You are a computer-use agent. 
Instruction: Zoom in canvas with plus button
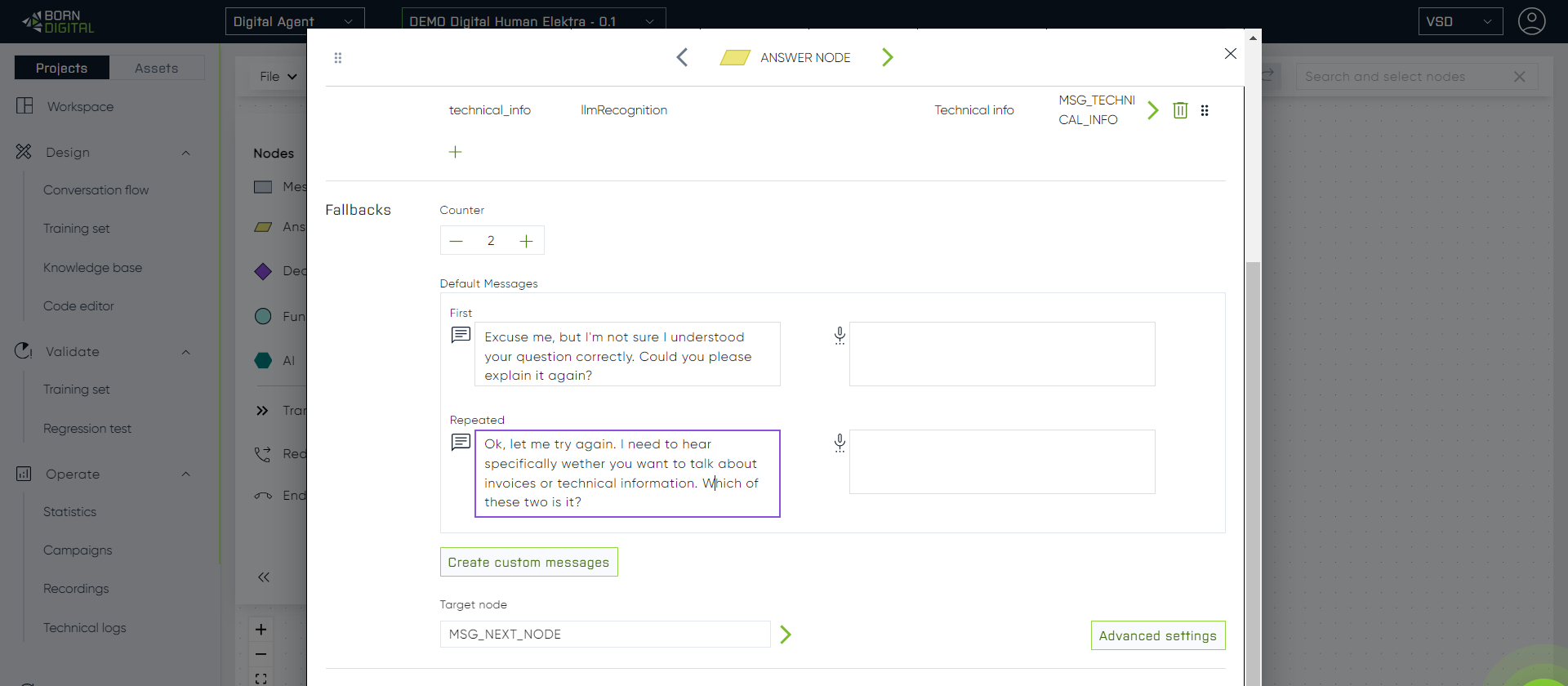click(x=261, y=630)
